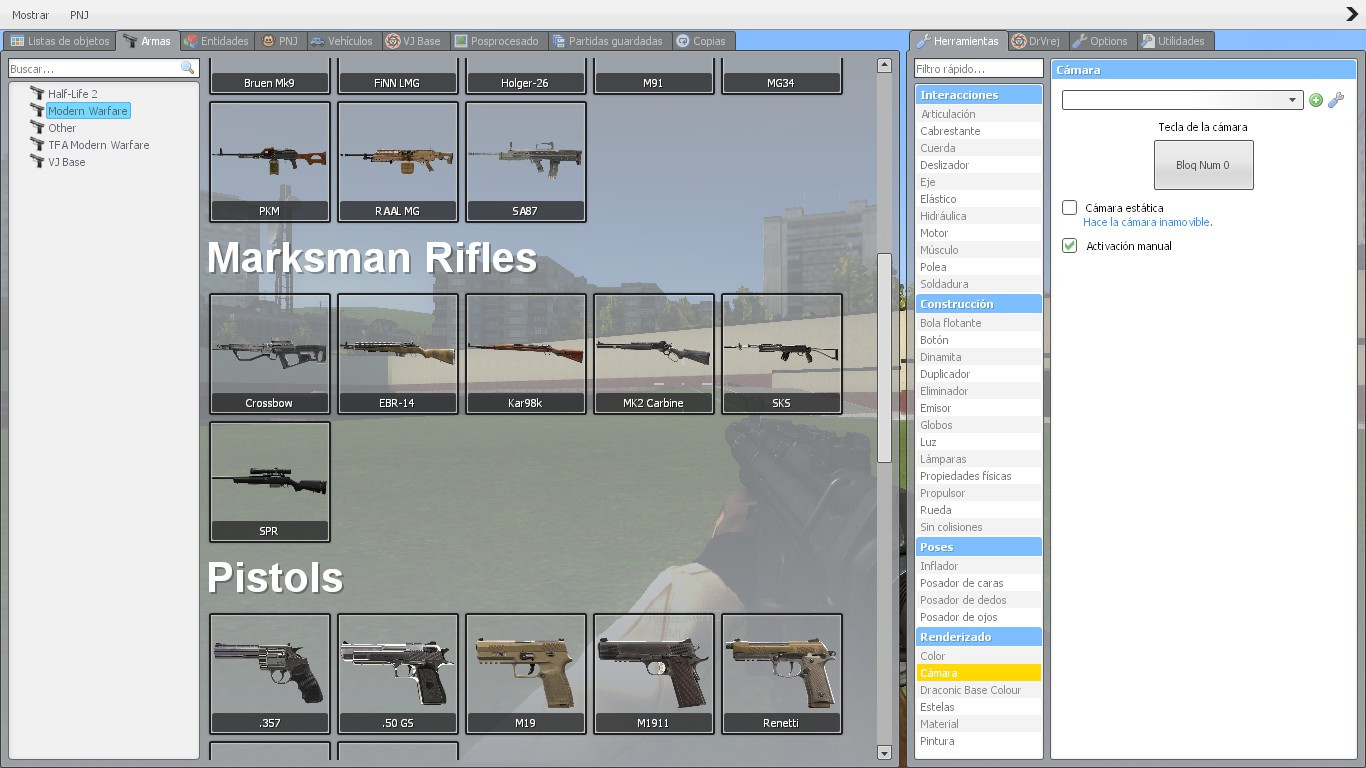The image size is (1366, 768).
Task: Open the Utilidades tab
Action: coord(1174,41)
